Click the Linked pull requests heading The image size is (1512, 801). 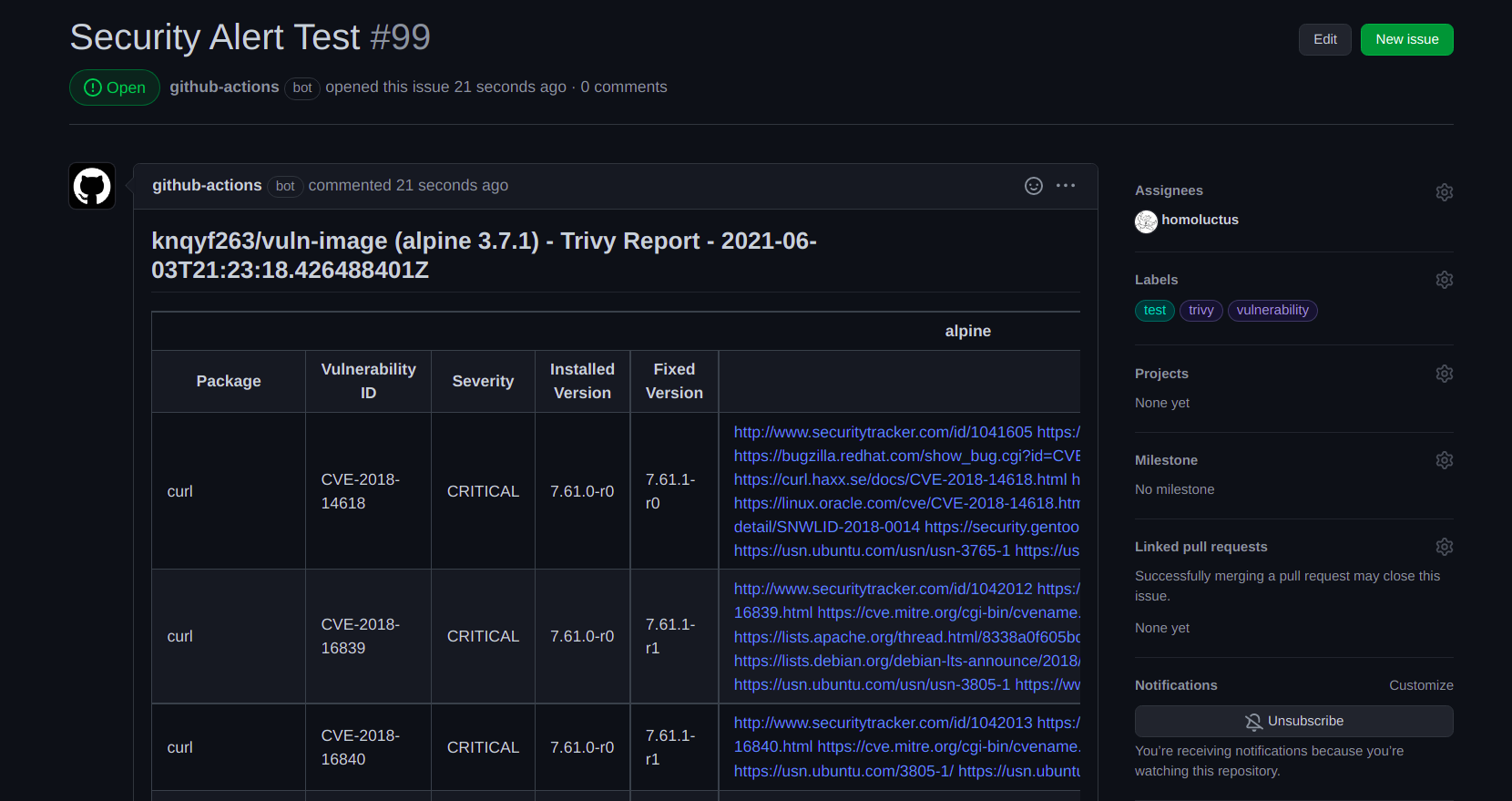tap(1201, 547)
